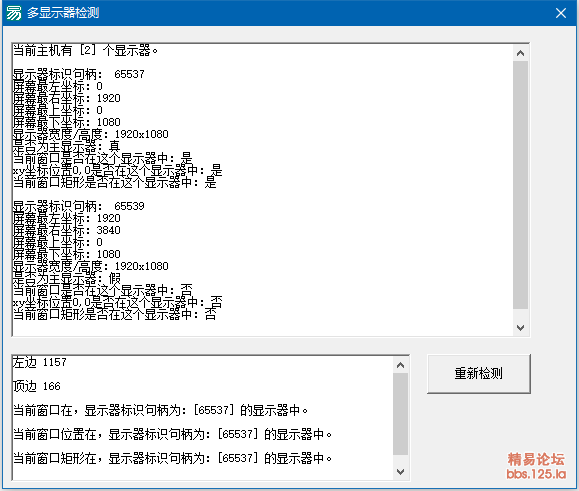Click the first handle line showing 65537
This screenshot has height=491, width=579.
click(x=79, y=74)
